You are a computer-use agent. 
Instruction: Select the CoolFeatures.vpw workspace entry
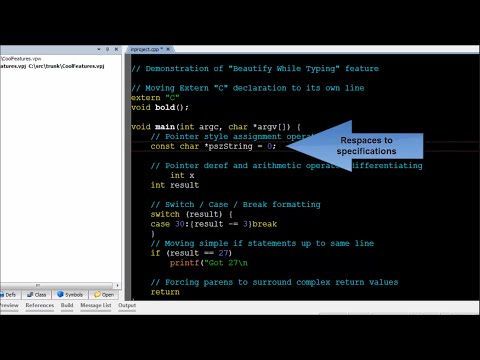point(21,59)
